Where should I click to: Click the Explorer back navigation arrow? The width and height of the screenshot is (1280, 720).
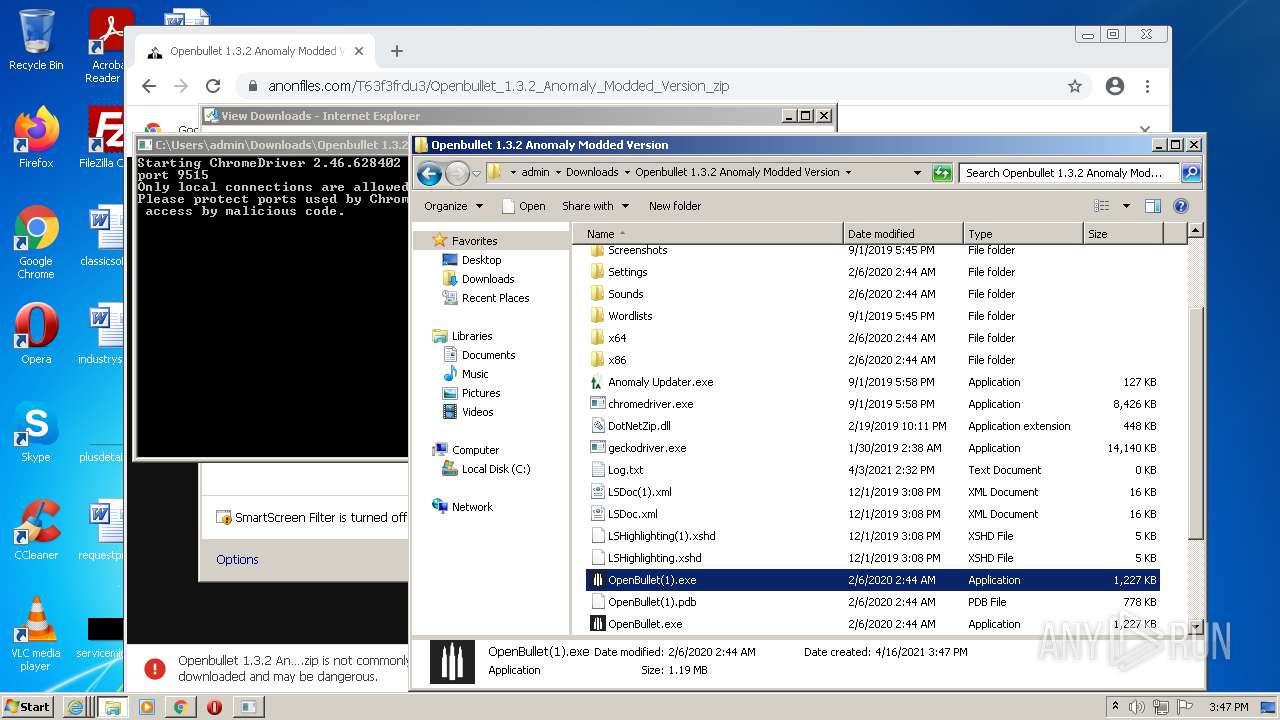(x=430, y=174)
